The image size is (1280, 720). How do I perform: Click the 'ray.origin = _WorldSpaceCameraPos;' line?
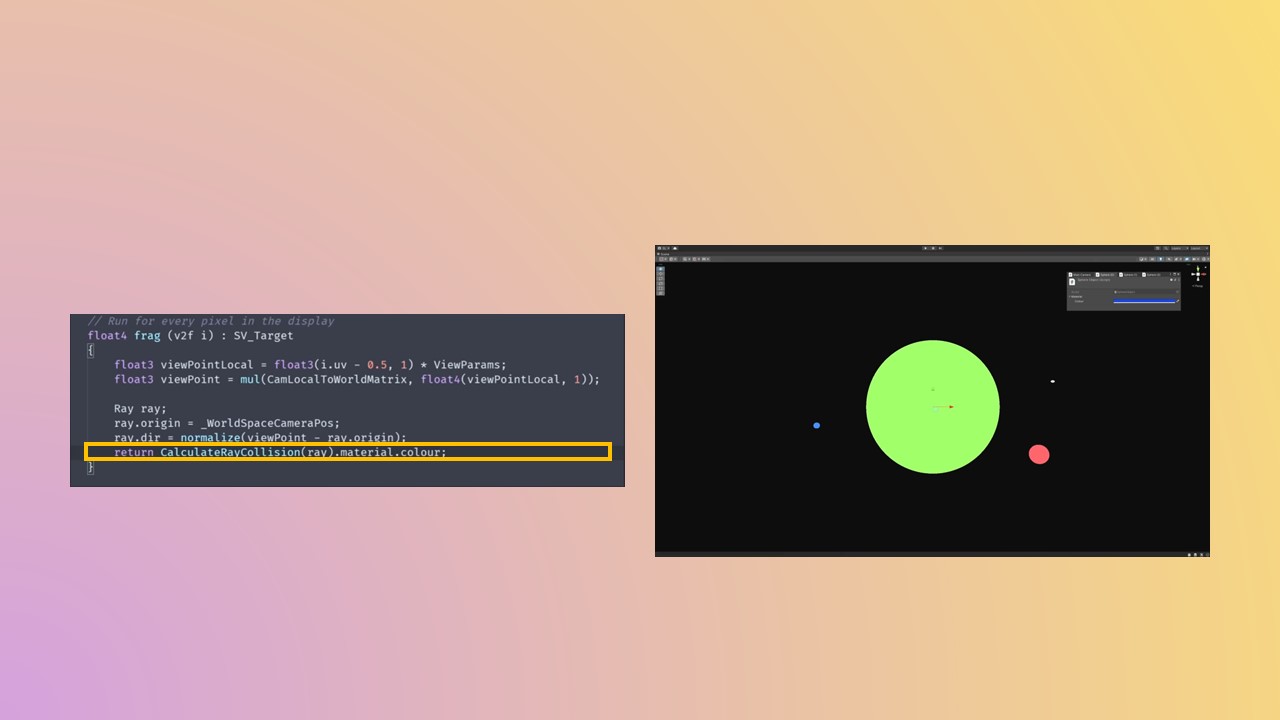227,423
